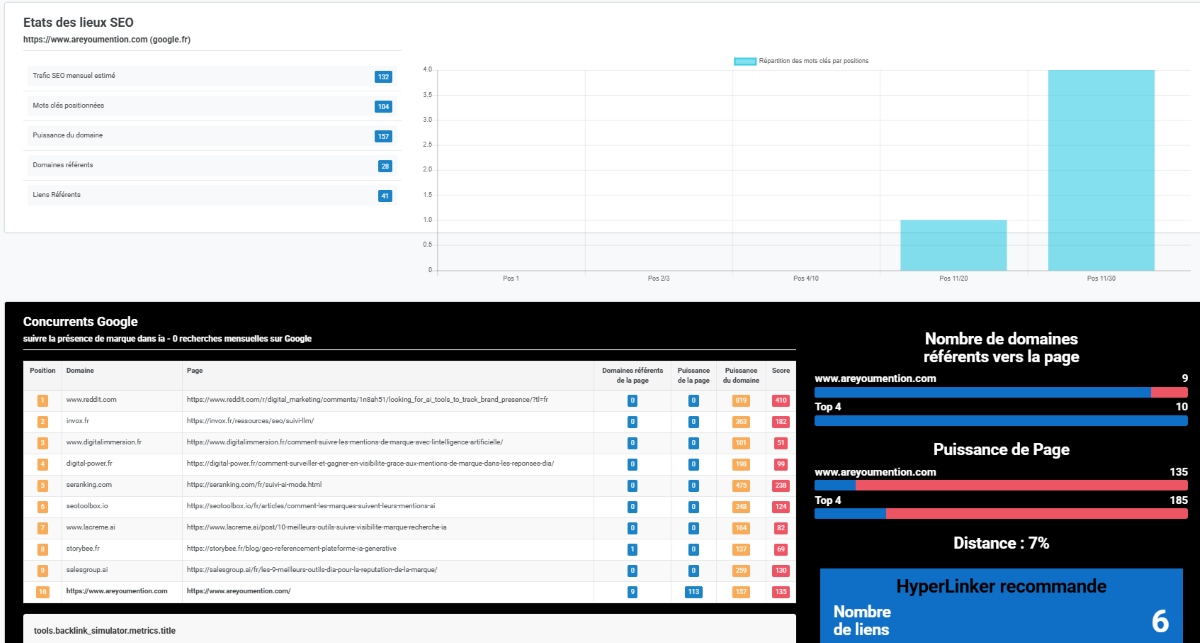
Task: Click position badge 1 in the reddit row
Action: click(x=43, y=400)
